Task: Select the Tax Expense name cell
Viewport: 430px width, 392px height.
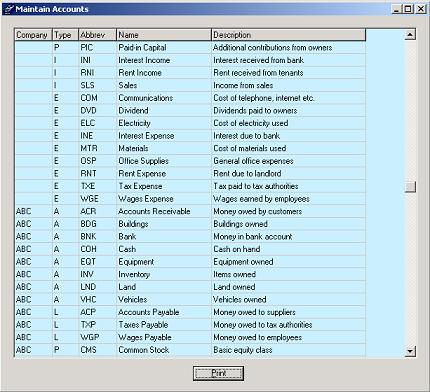Action: pos(164,186)
